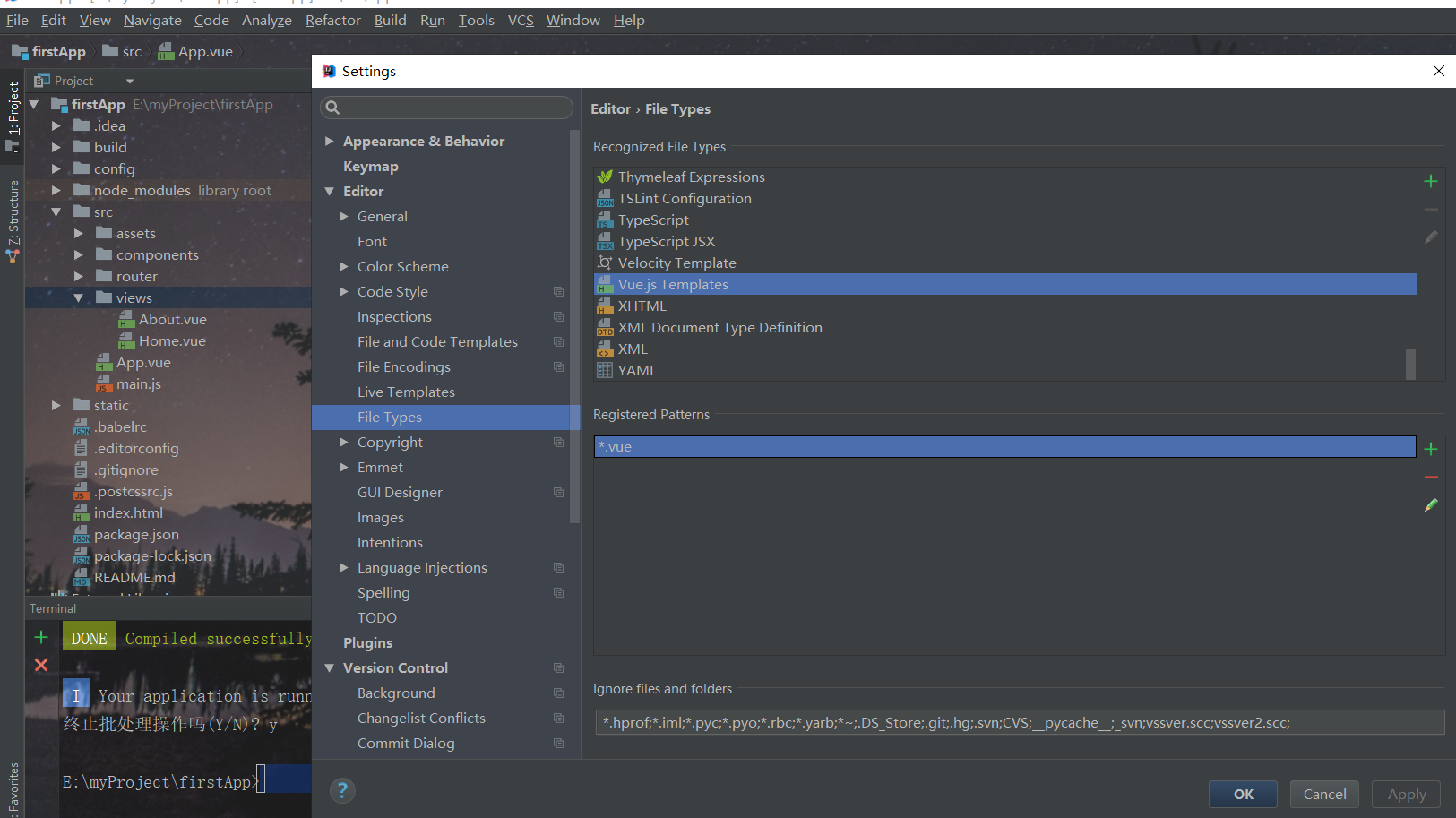
Task: Close the Terminal session with red X
Action: pos(40,665)
